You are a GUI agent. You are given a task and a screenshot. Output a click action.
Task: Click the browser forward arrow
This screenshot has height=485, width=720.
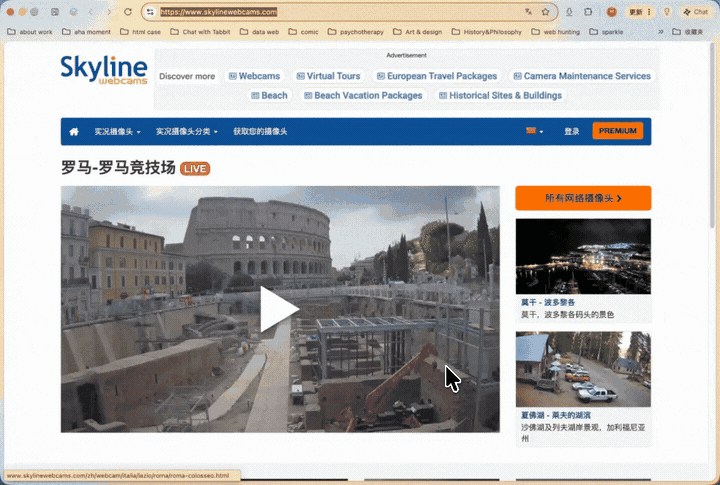click(x=109, y=12)
